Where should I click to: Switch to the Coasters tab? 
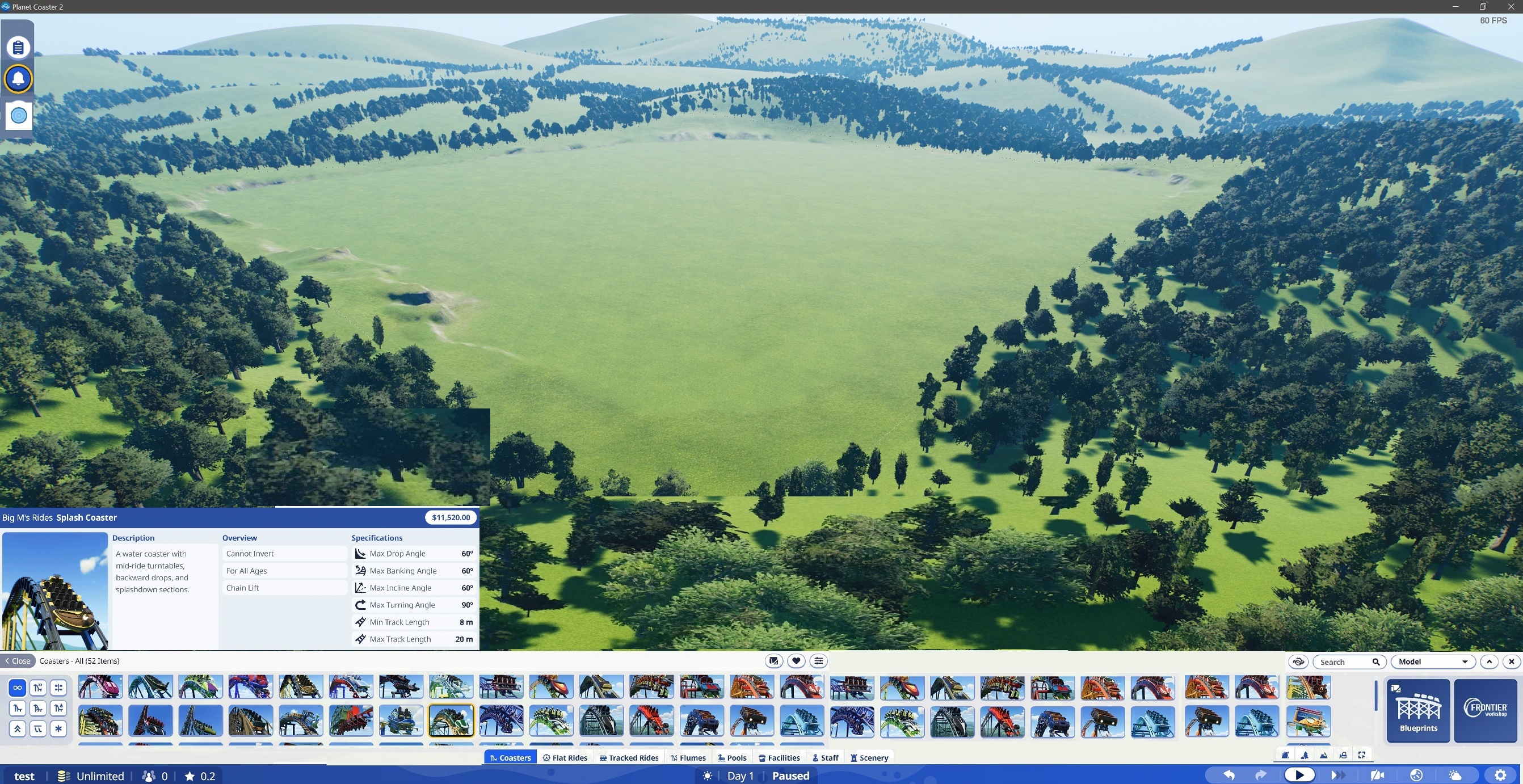coord(510,758)
